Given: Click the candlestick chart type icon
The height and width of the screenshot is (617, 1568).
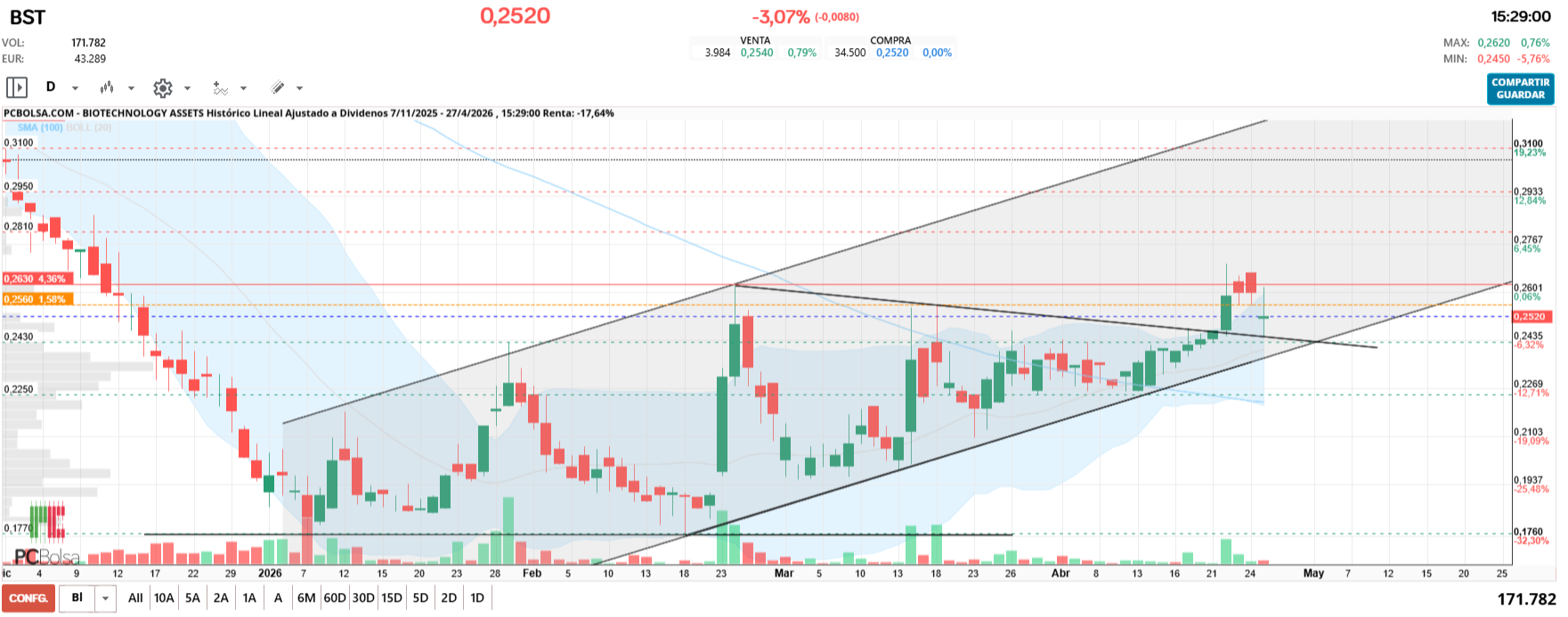Looking at the screenshot, I should (x=107, y=87).
